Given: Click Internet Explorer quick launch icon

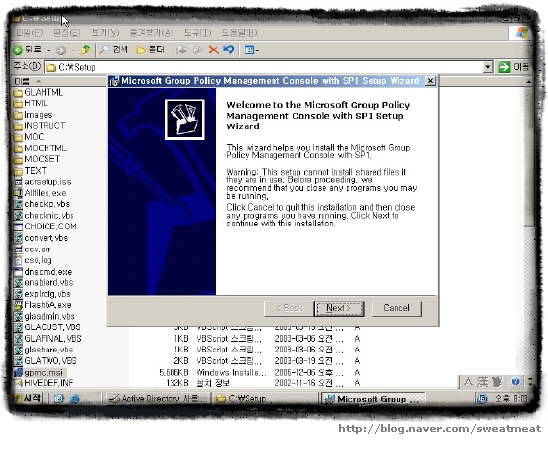Looking at the screenshot, I should tap(74, 399).
